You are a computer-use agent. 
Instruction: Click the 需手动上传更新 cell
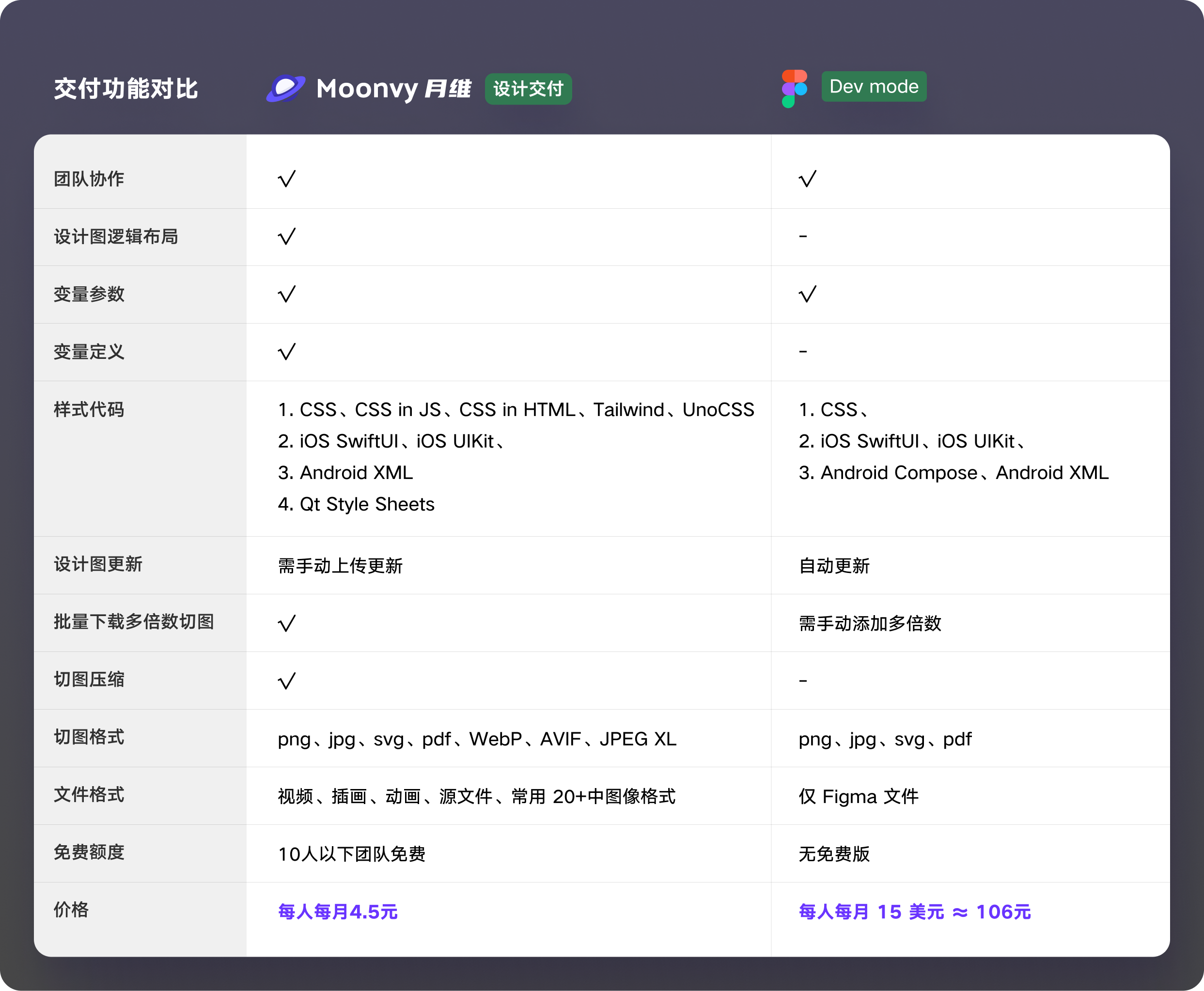[x=340, y=566]
